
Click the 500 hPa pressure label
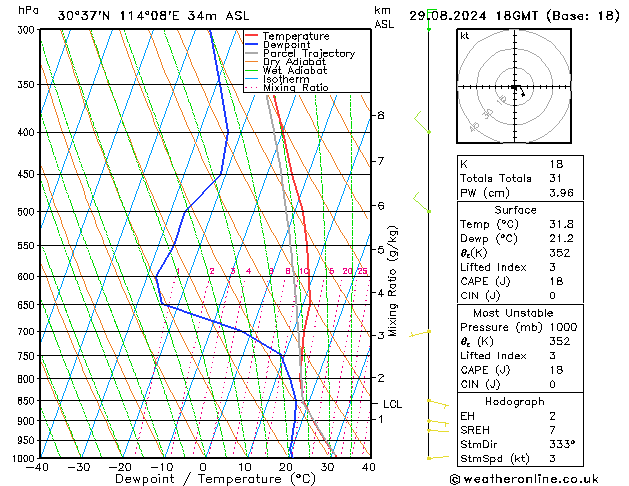[x=28, y=212]
